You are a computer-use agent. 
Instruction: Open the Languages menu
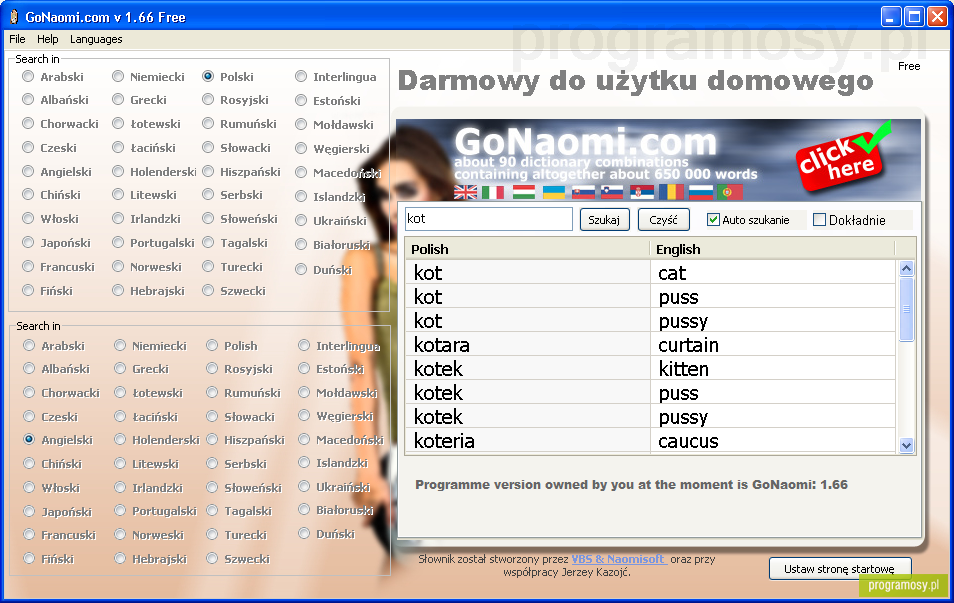point(96,39)
